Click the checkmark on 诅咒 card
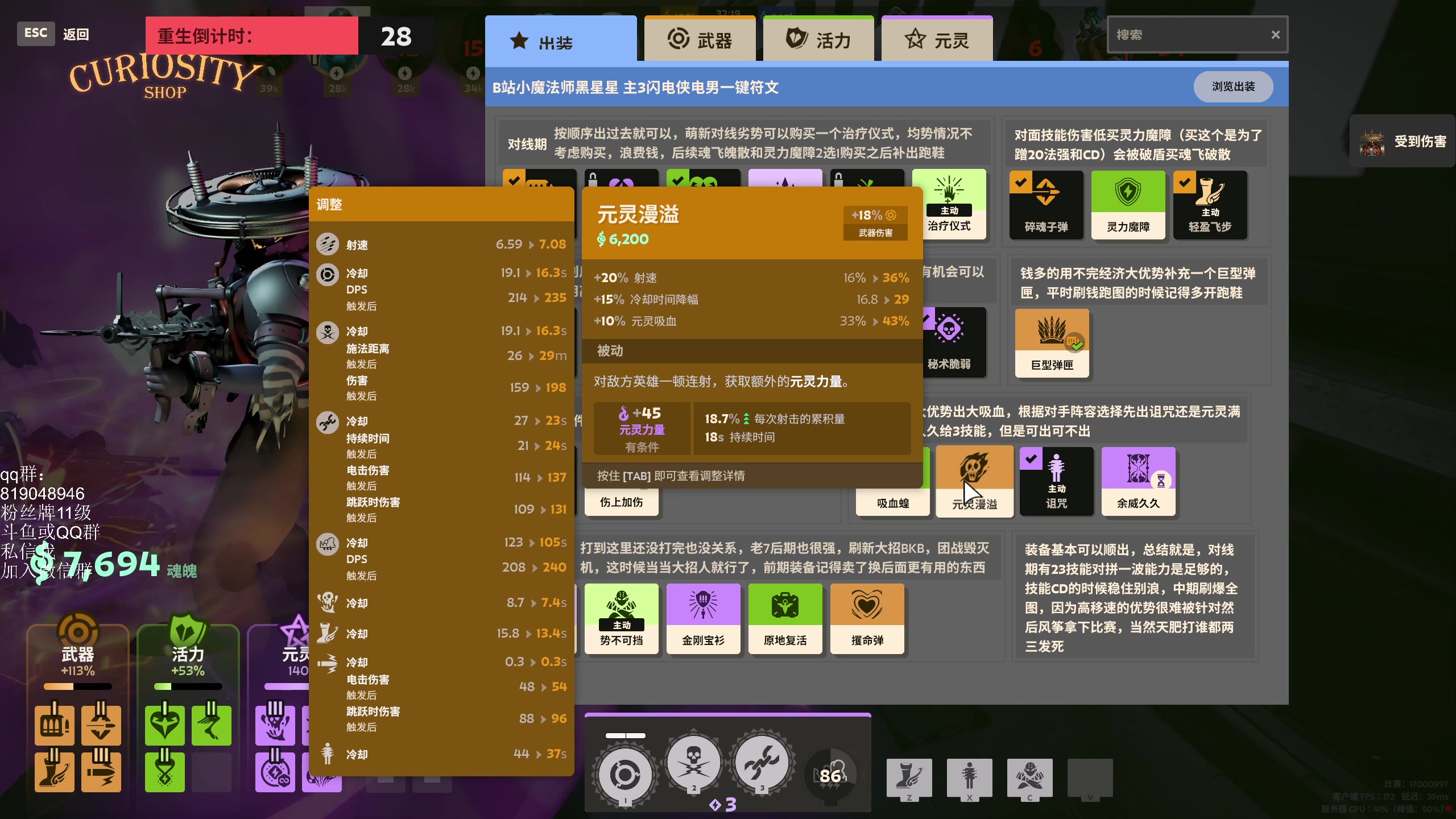Image resolution: width=1456 pixels, height=819 pixels. 1031,458
